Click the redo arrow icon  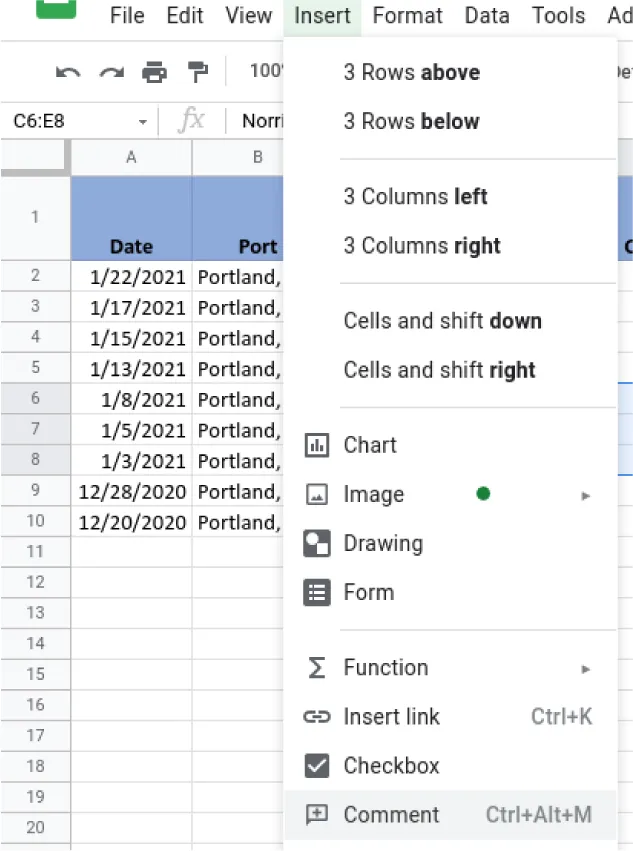click(x=111, y=72)
